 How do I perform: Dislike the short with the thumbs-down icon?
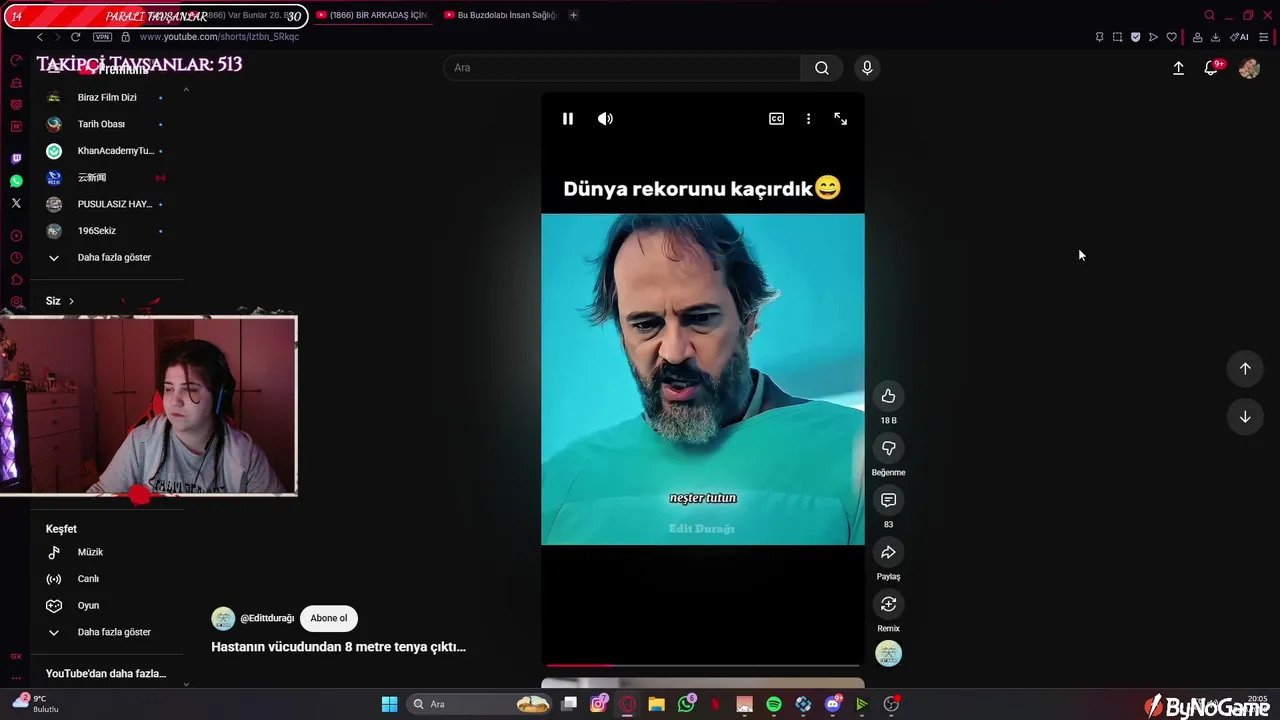(888, 448)
